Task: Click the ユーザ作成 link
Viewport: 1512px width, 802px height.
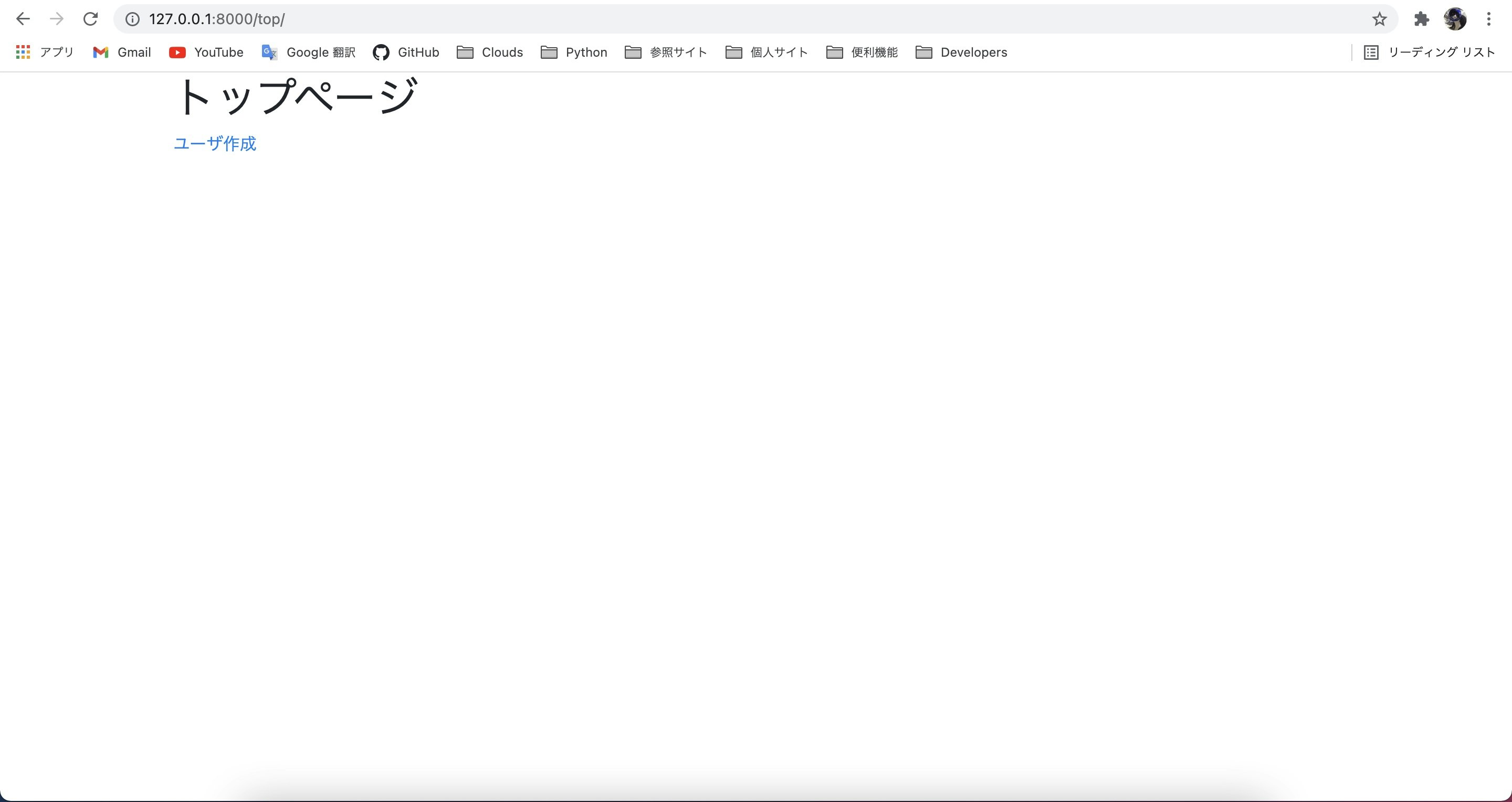Action: click(215, 144)
